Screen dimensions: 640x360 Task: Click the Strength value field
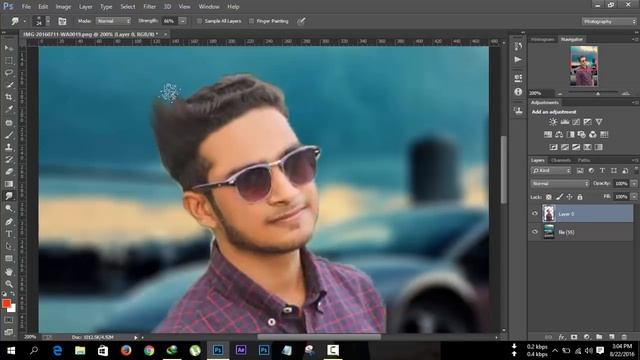tap(169, 21)
